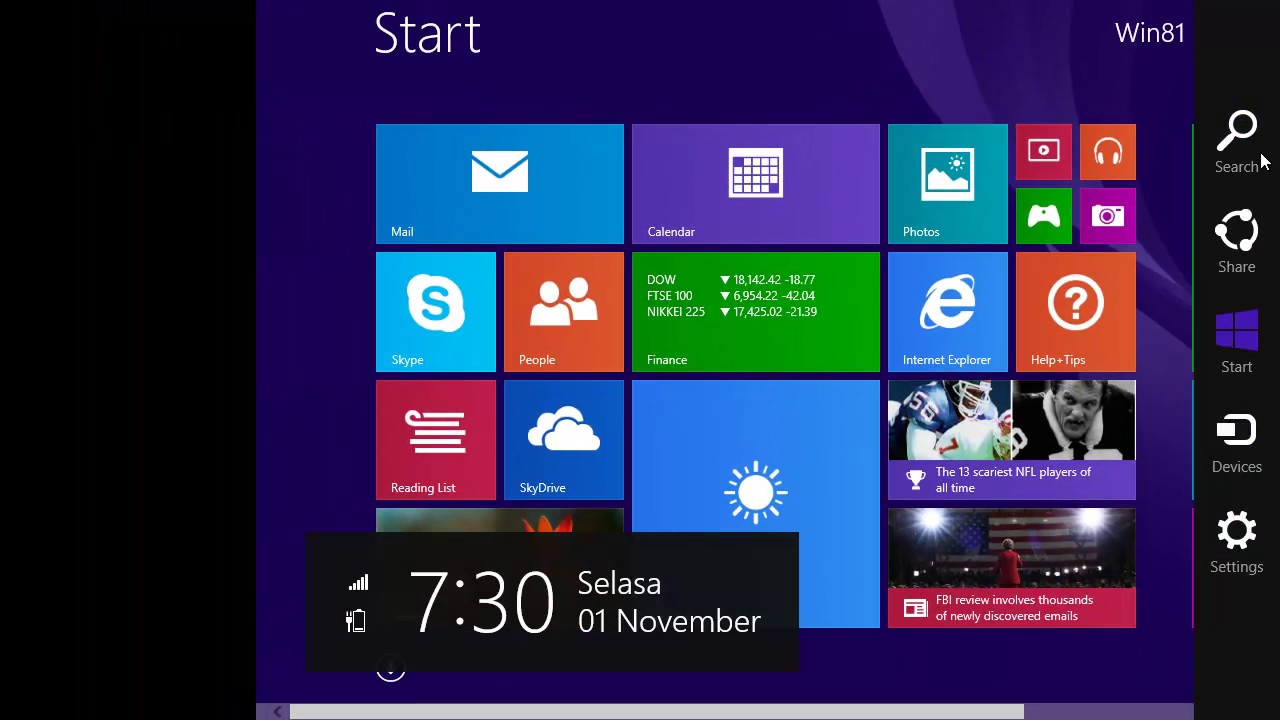This screenshot has width=1280, height=720.
Task: Click the '01 November' date text
Action: [669, 621]
